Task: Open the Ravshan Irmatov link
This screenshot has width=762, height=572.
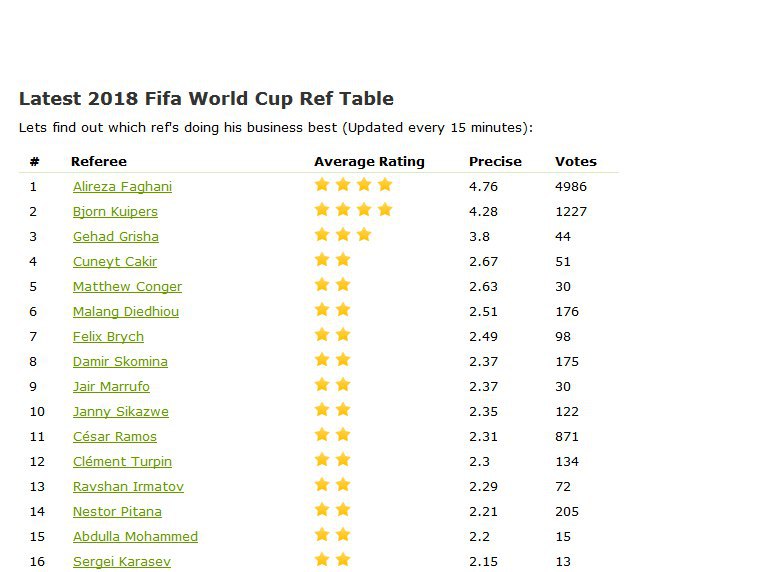Action: coord(128,487)
